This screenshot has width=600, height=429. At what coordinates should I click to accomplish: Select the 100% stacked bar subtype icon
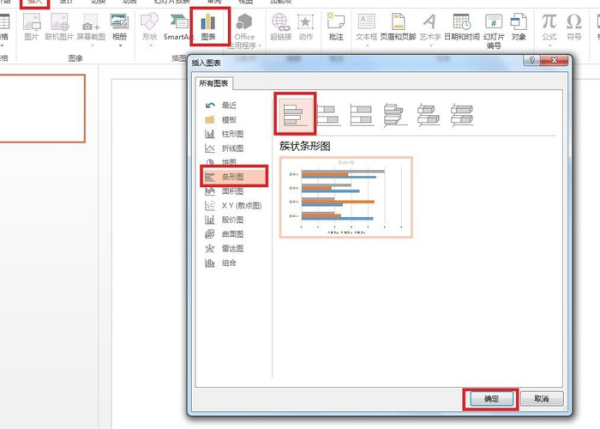[x=362, y=115]
